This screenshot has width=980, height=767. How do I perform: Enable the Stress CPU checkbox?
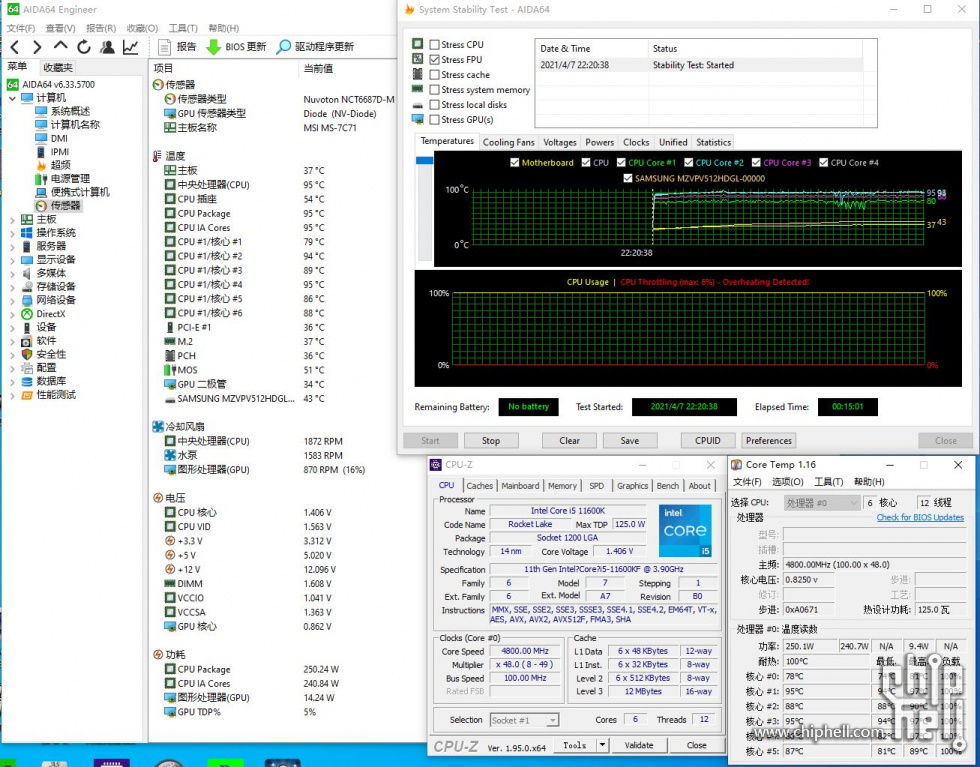click(x=434, y=44)
